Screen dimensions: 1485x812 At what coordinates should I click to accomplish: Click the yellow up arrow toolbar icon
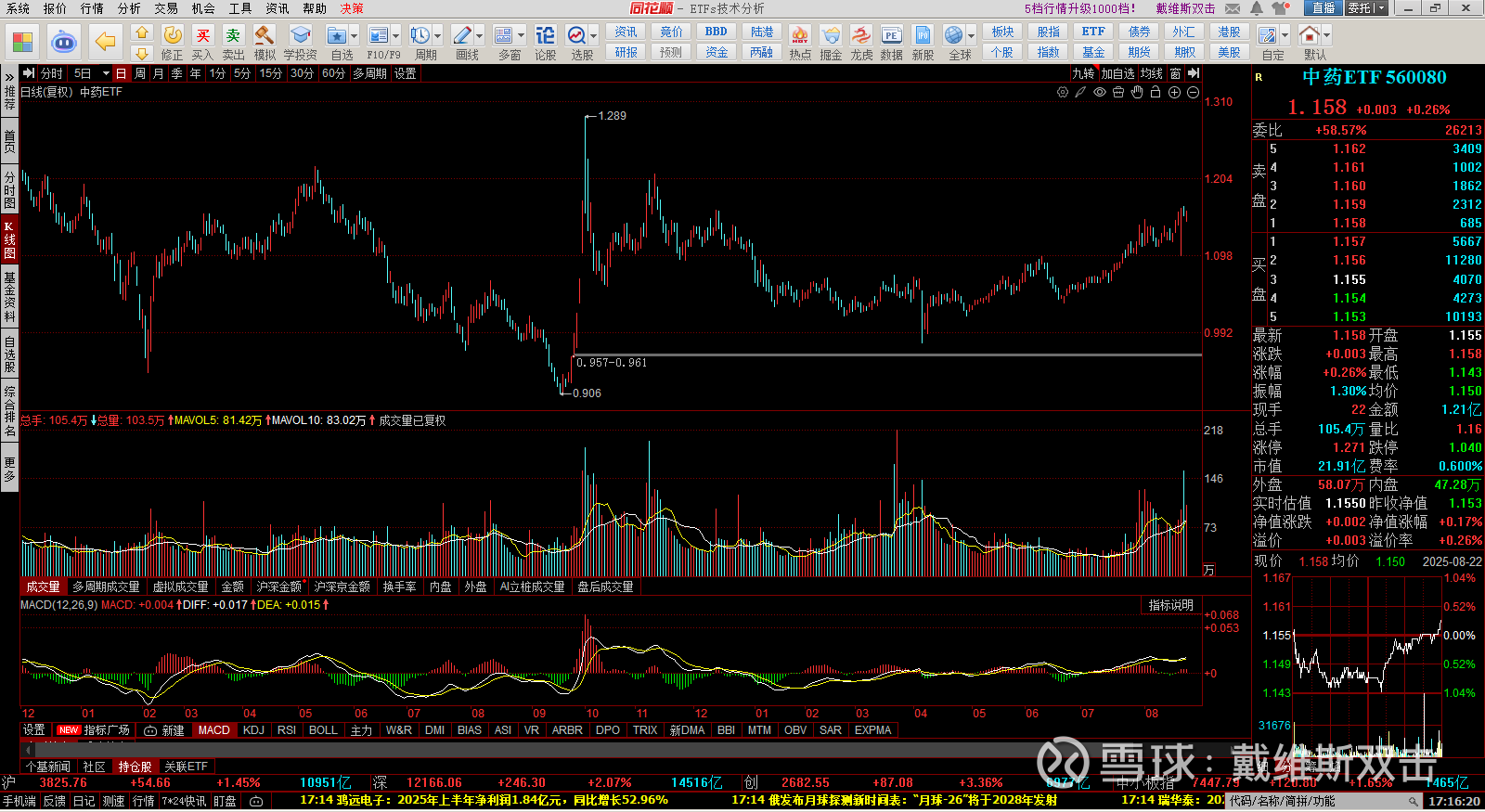point(142,32)
